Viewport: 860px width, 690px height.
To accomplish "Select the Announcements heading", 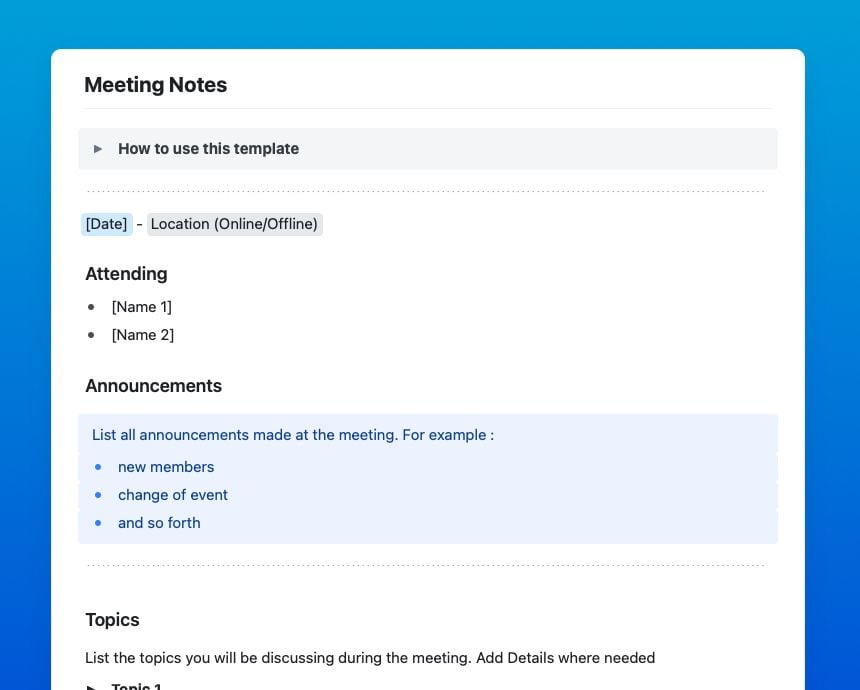I will pyautogui.click(x=153, y=385).
